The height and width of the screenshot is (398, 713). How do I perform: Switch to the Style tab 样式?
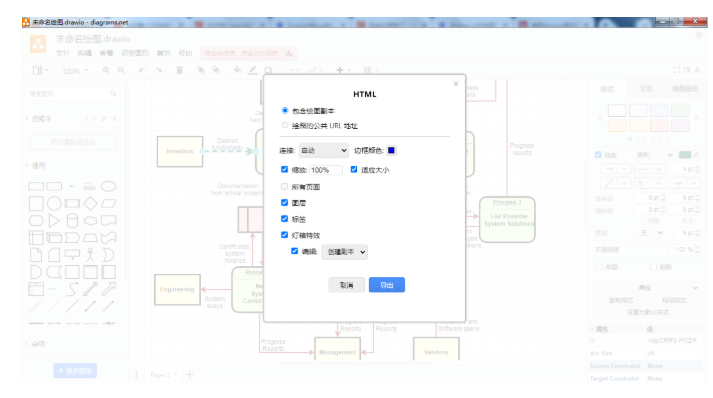(x=607, y=89)
